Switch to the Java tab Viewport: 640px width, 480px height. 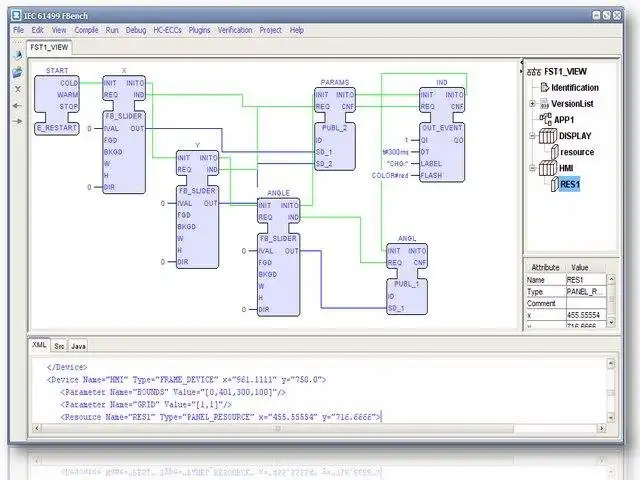coord(78,346)
